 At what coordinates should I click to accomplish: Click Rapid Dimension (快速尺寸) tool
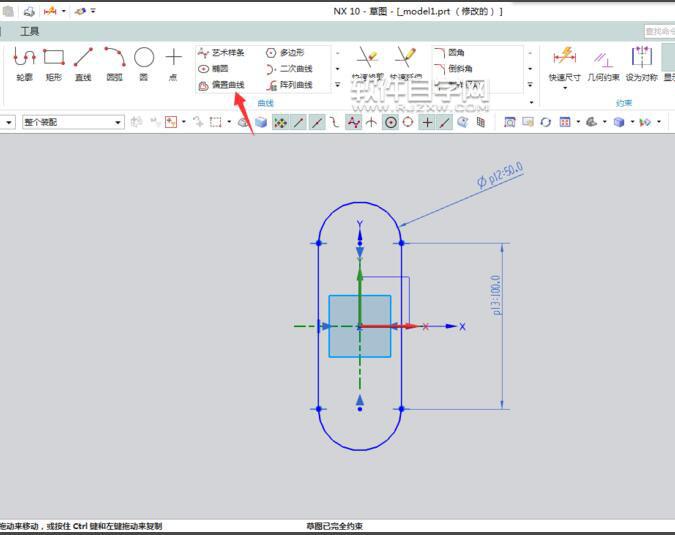coord(564,64)
